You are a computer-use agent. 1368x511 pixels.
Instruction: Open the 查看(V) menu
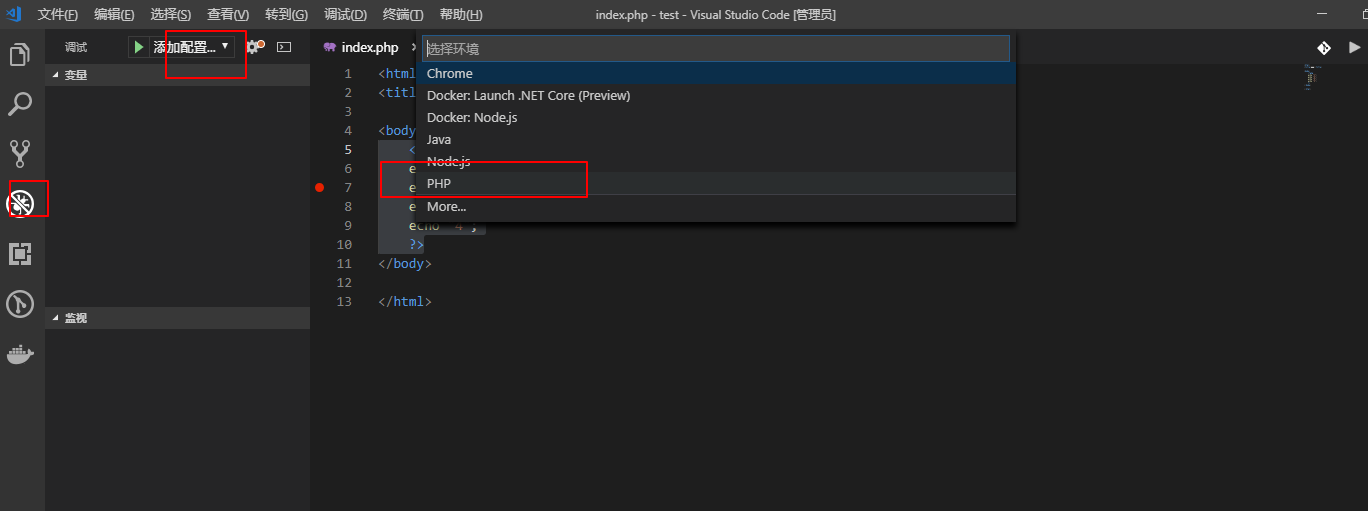[x=228, y=15]
